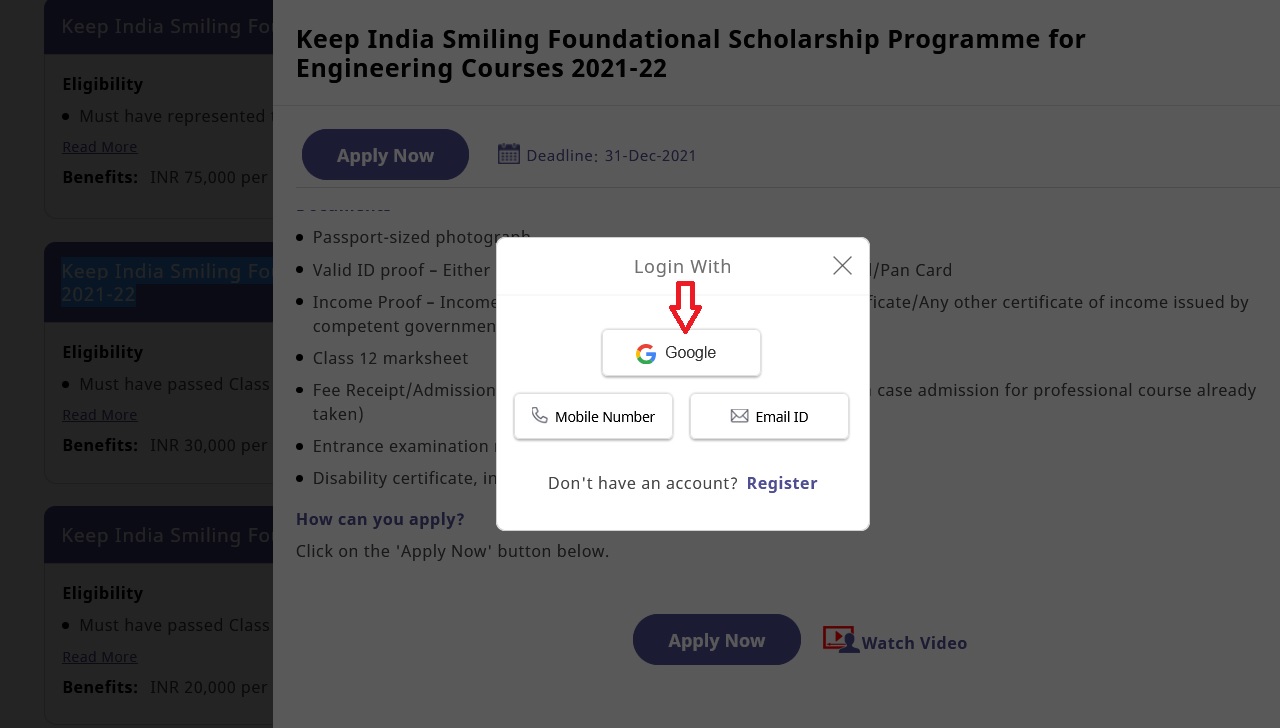1280x728 pixels.
Task: Click the phone icon for Mobile Number
Action: tap(539, 415)
